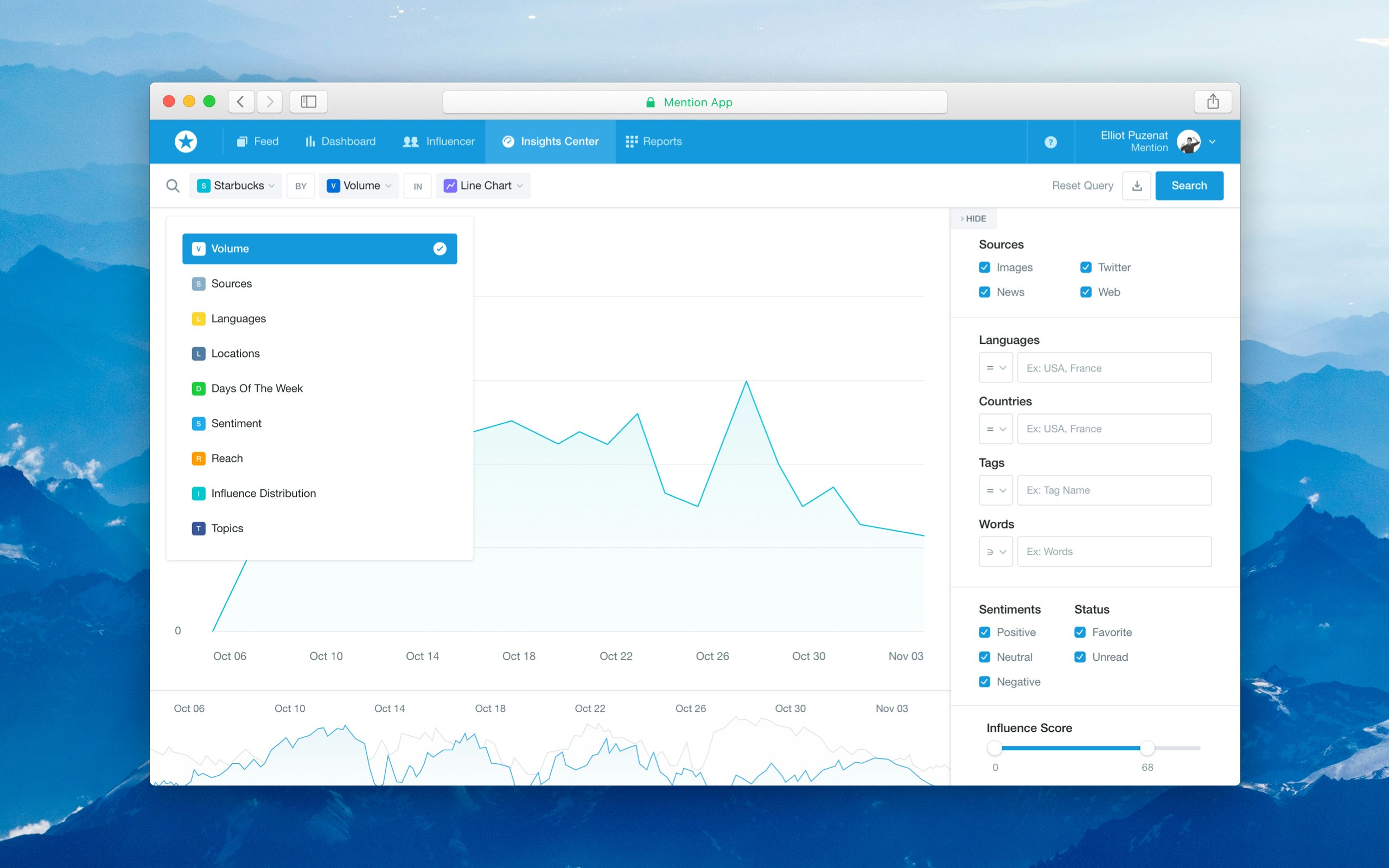The width and height of the screenshot is (1389, 868).
Task: Click Reset Query
Action: tap(1082, 185)
